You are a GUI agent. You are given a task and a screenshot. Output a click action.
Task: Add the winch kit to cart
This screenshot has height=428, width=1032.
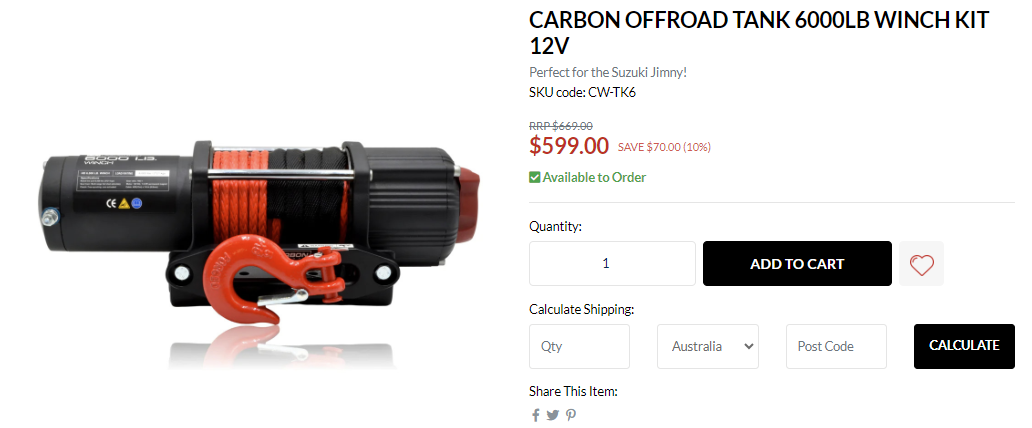pos(797,264)
